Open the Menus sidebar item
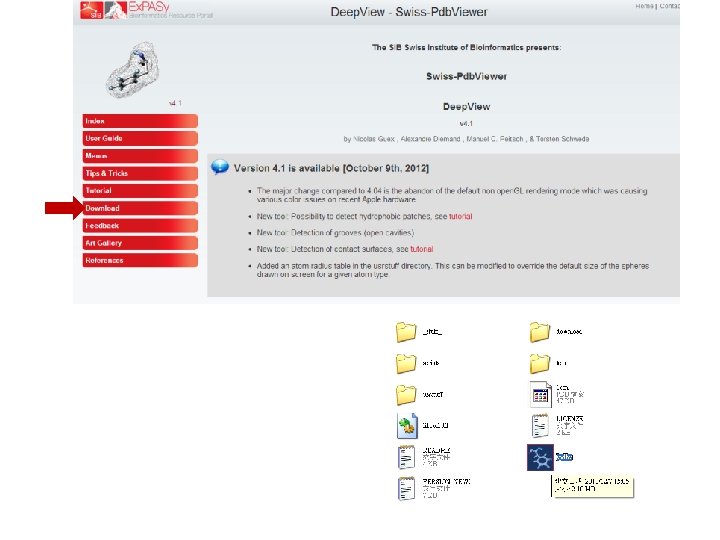The width and height of the screenshot is (720, 540). pyautogui.click(x=140, y=156)
